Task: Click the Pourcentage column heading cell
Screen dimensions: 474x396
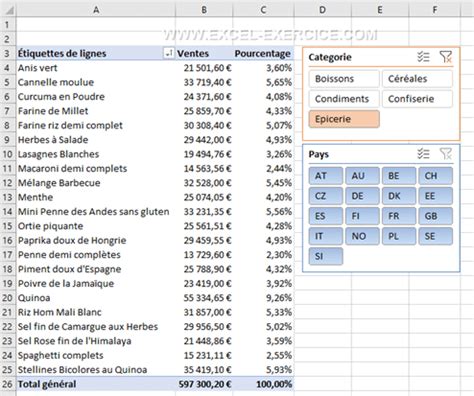Action: [263, 53]
